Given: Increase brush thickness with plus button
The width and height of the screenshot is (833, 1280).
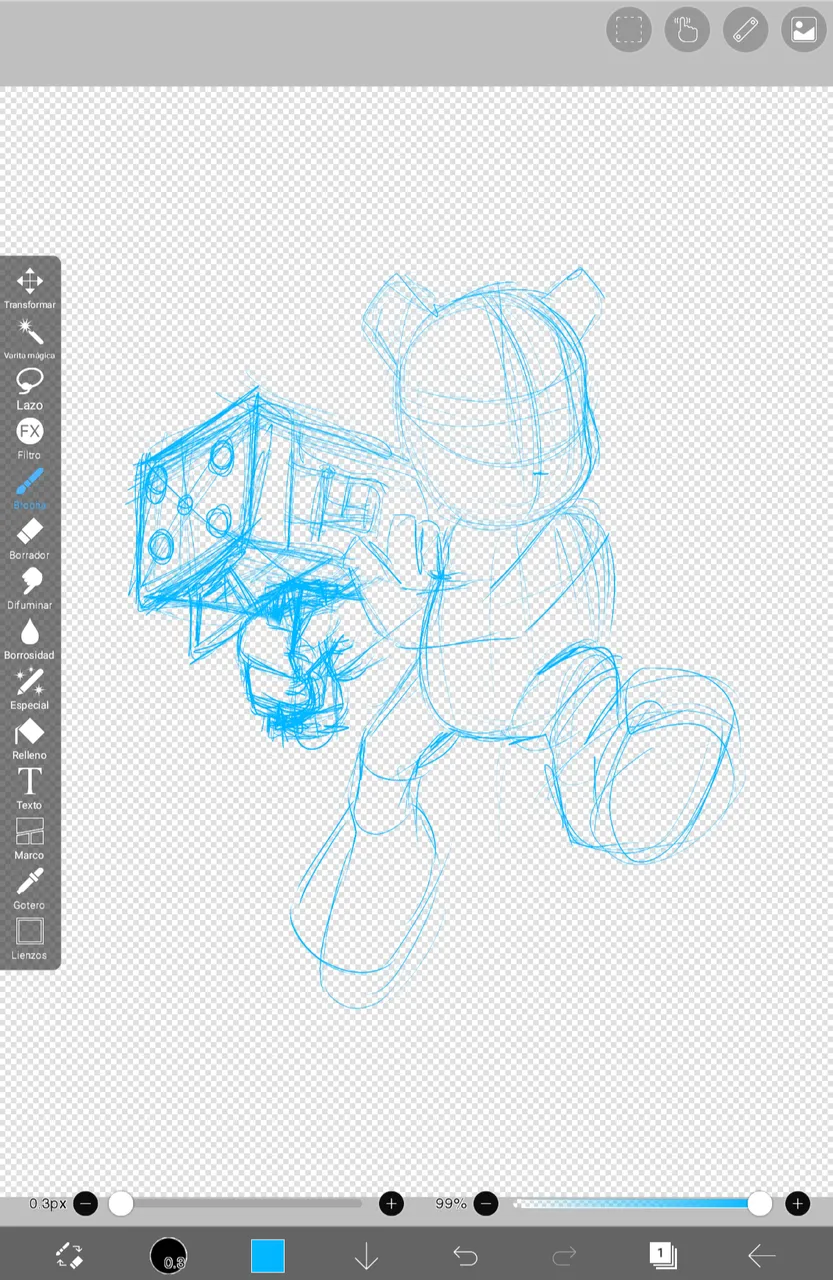Looking at the screenshot, I should 391,1203.
